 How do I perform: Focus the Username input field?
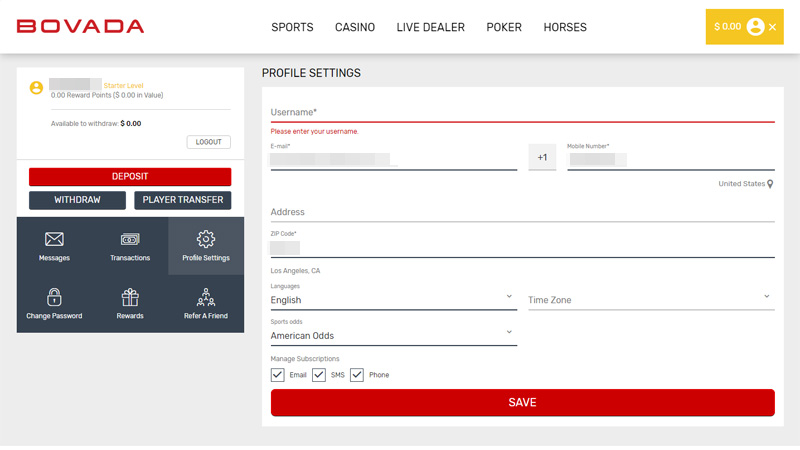pos(522,113)
